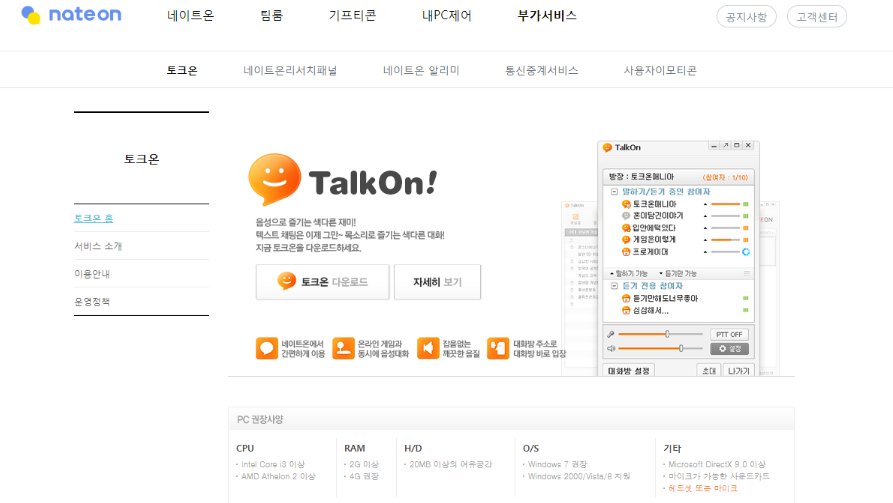Click the 헤드셋 또는 마이크 requirement text

pos(703,488)
